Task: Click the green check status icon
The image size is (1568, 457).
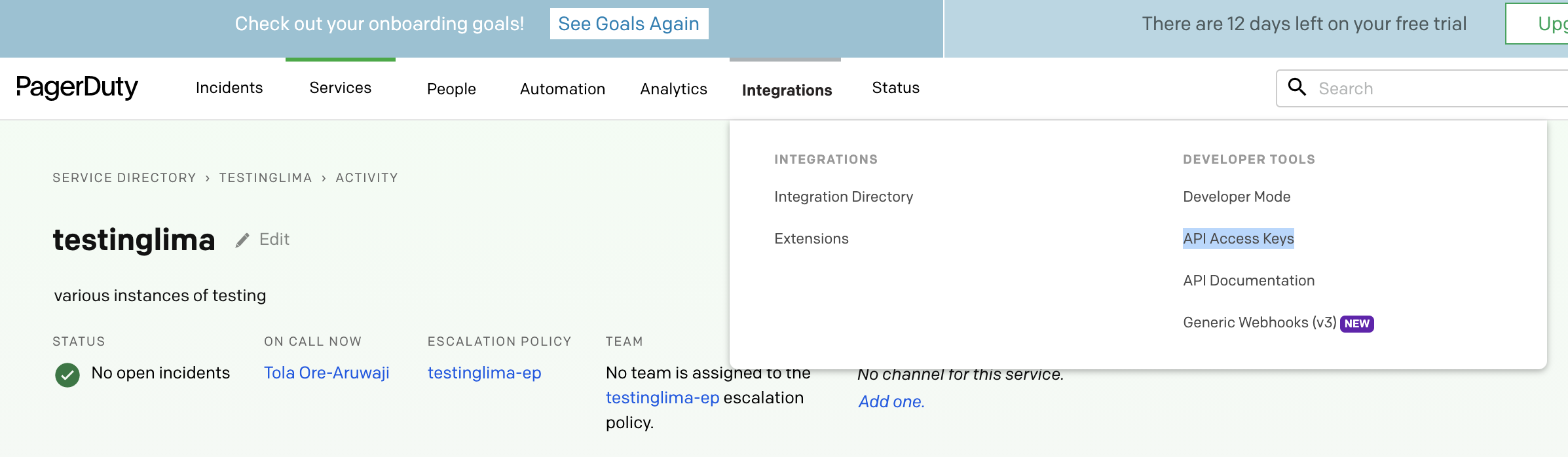Action: (67, 375)
